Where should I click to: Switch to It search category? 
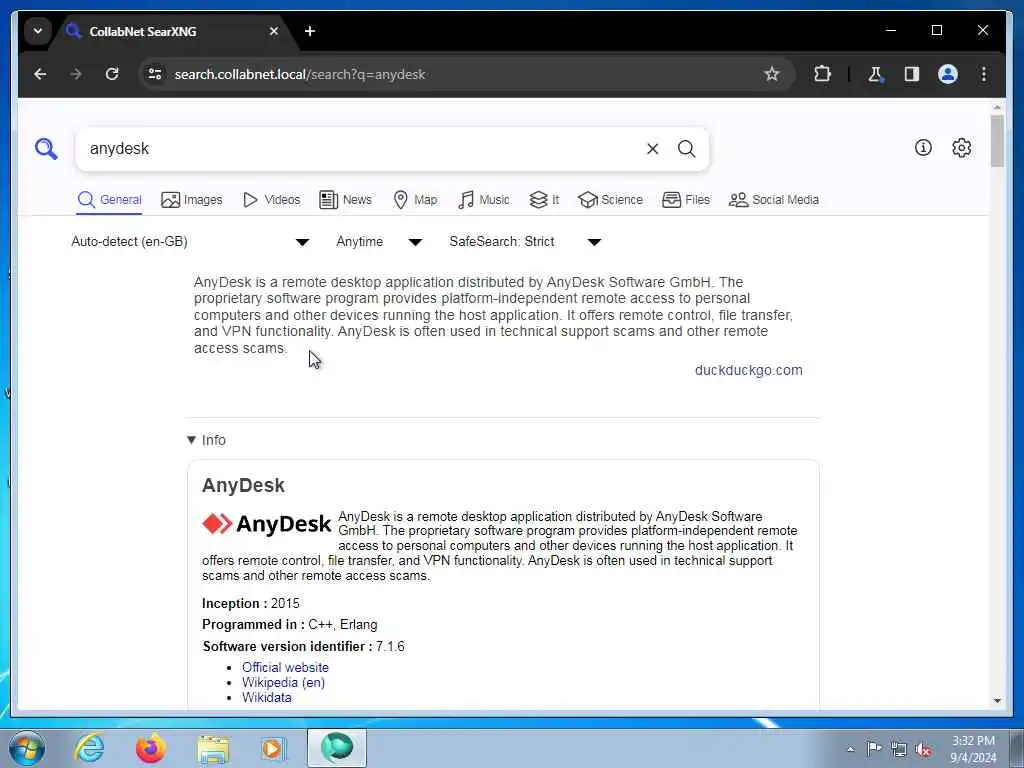click(544, 200)
